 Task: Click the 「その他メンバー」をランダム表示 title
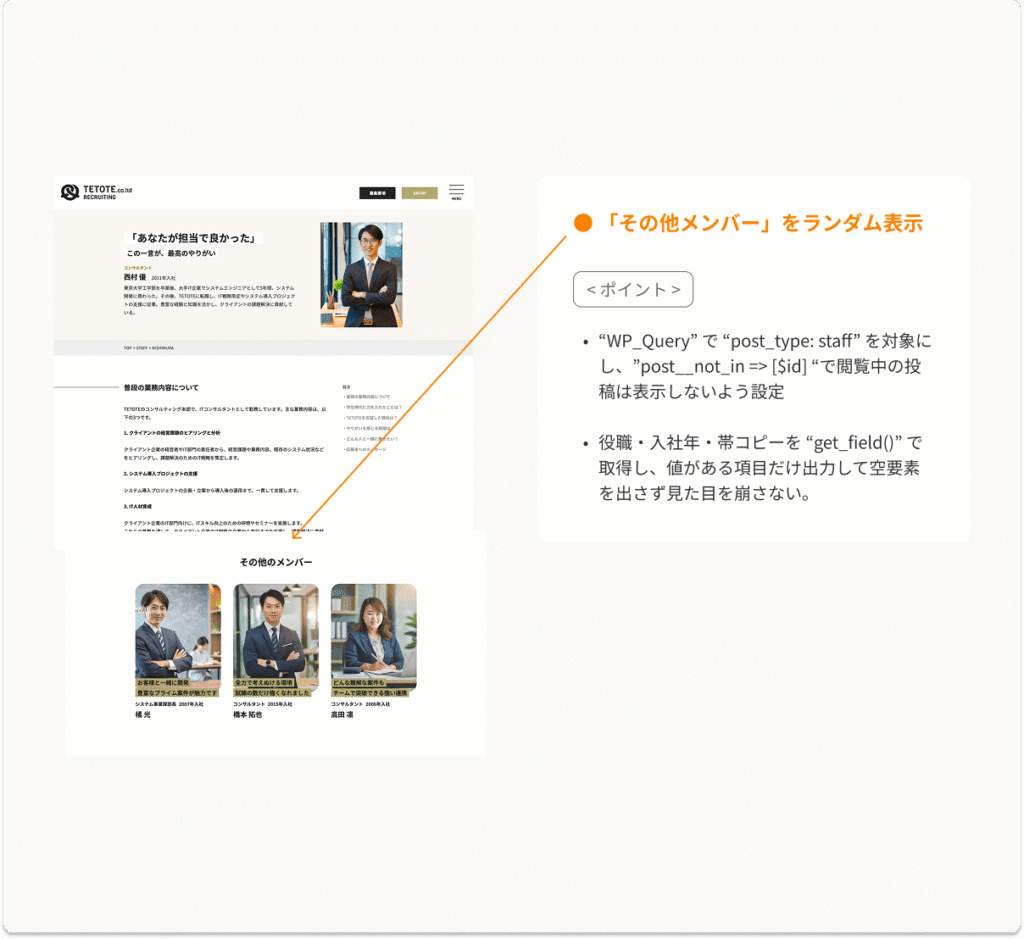[x=763, y=223]
